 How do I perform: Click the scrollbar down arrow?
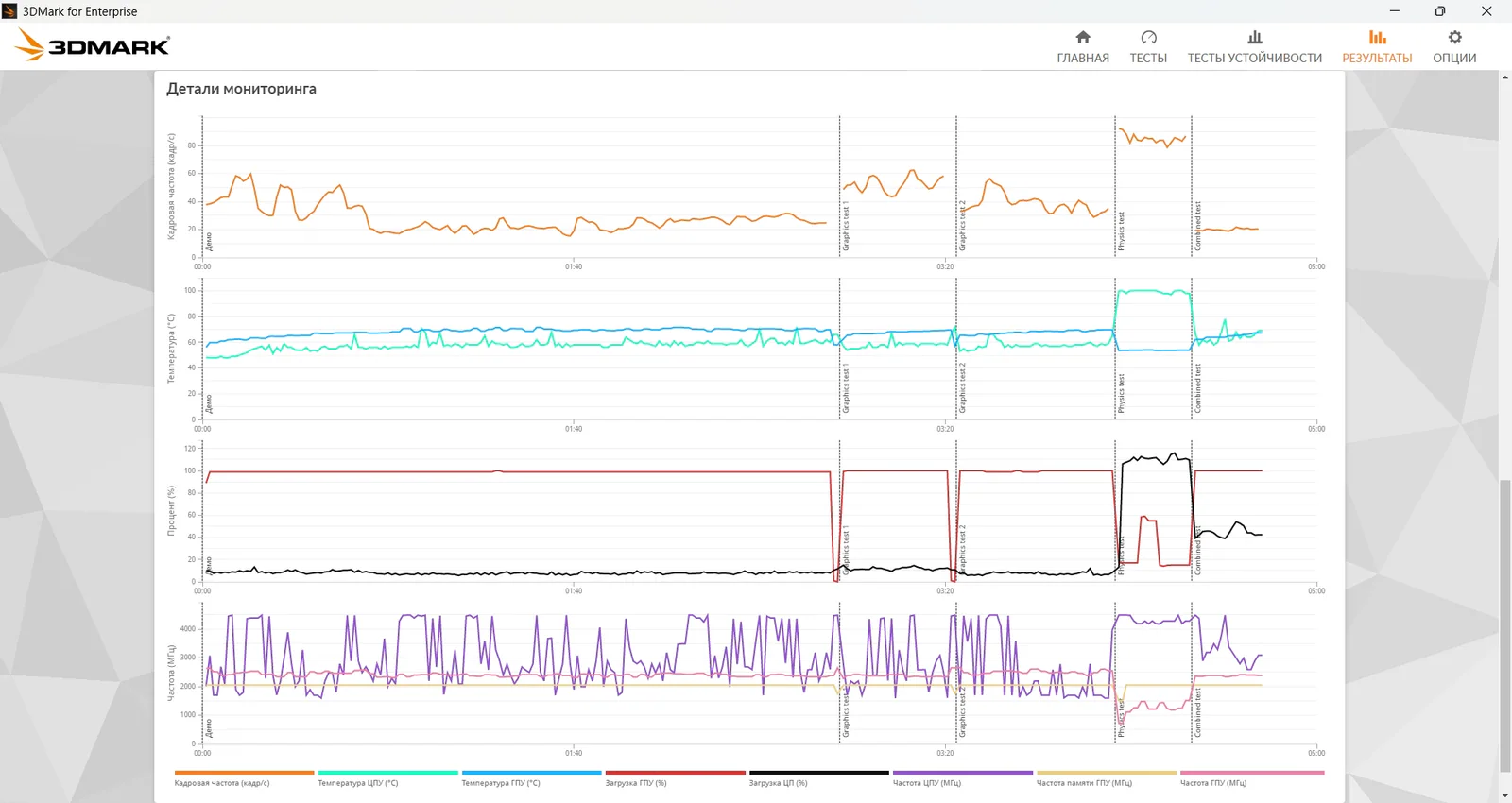tap(1504, 795)
